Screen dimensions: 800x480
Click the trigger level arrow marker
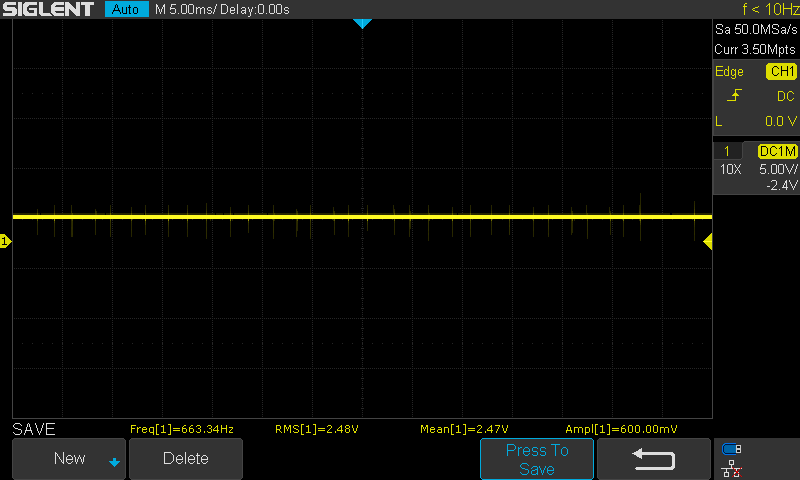click(x=708, y=241)
